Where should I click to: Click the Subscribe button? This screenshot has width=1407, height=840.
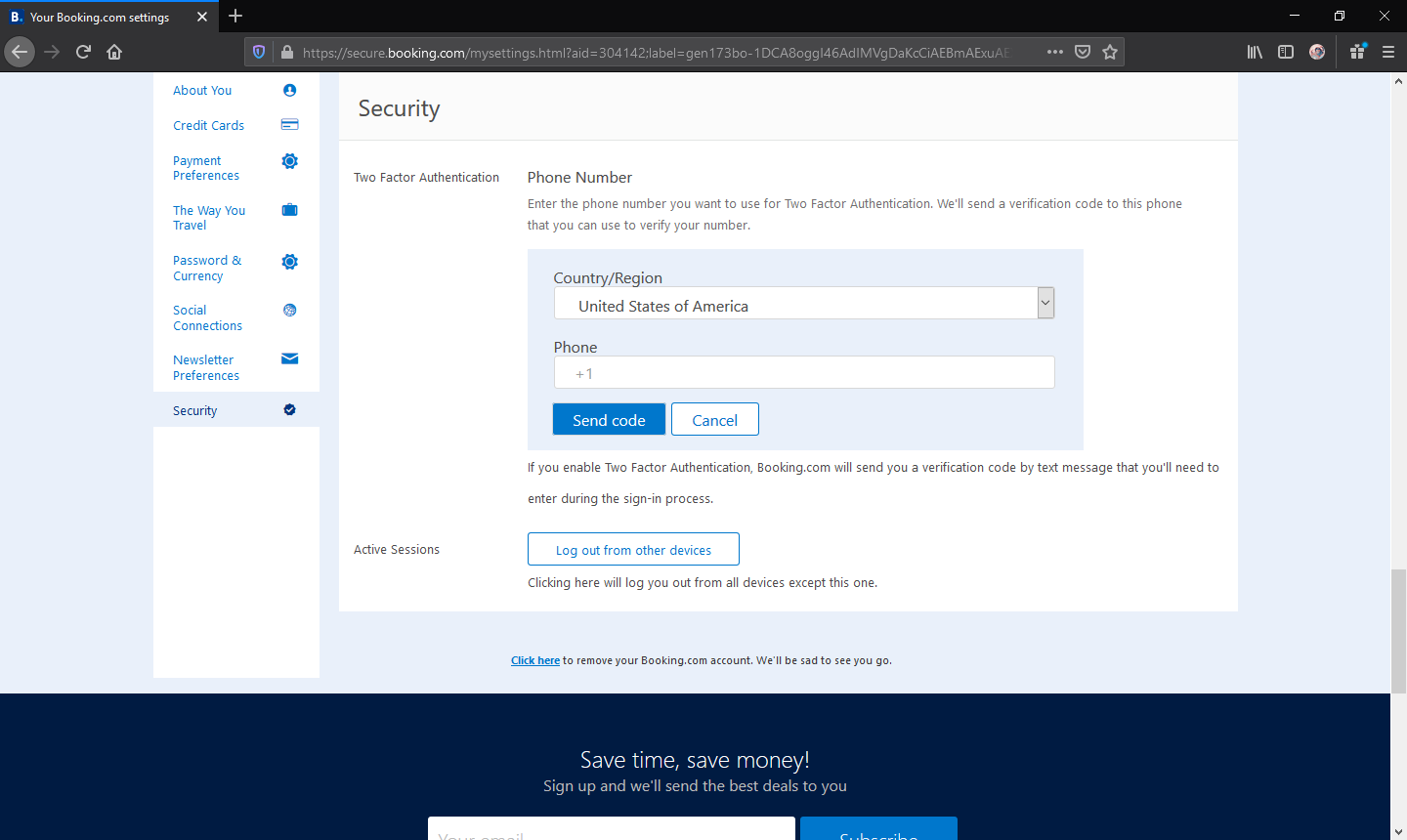[x=878, y=829]
